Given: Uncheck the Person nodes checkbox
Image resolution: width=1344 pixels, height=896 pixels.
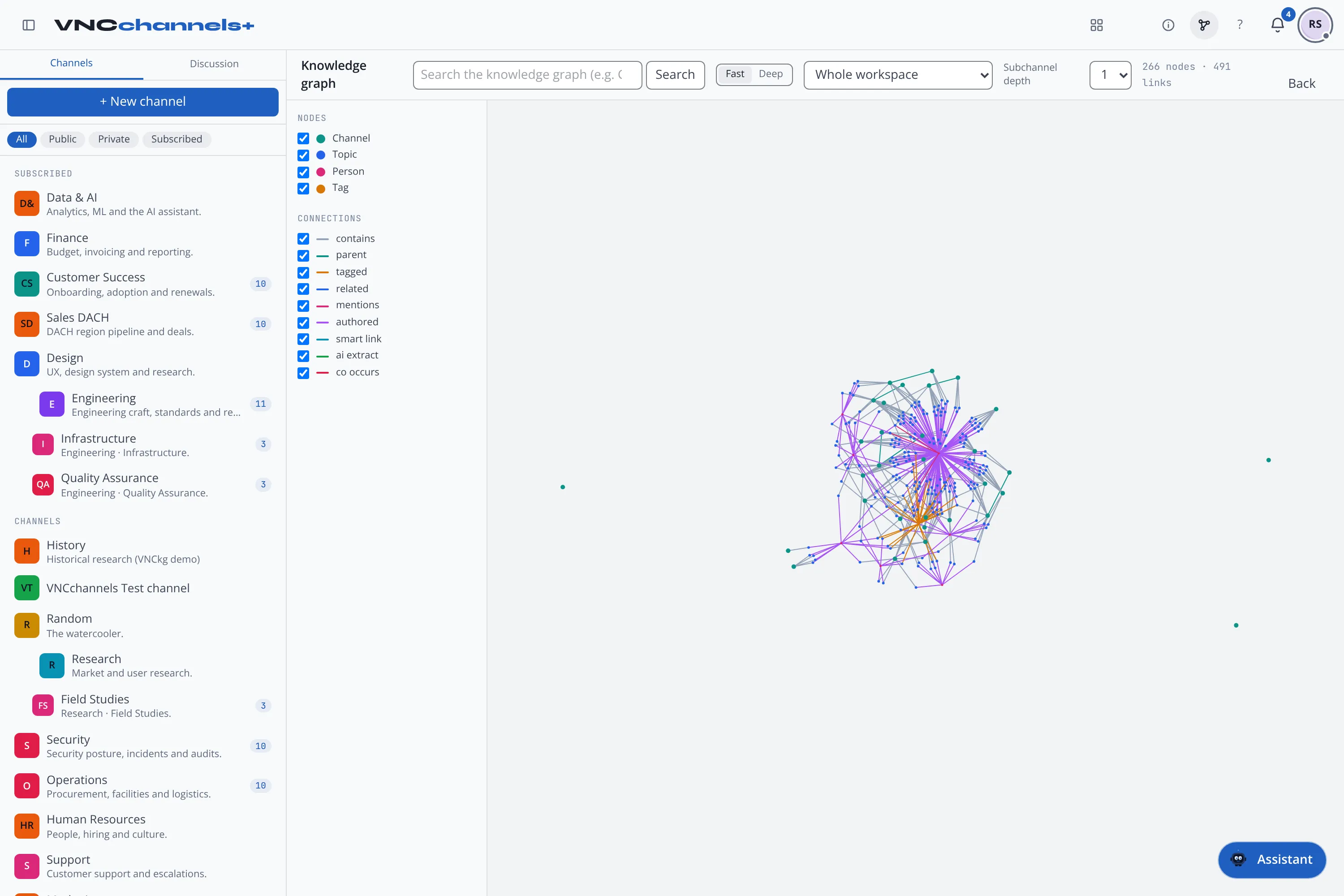Looking at the screenshot, I should [x=303, y=172].
